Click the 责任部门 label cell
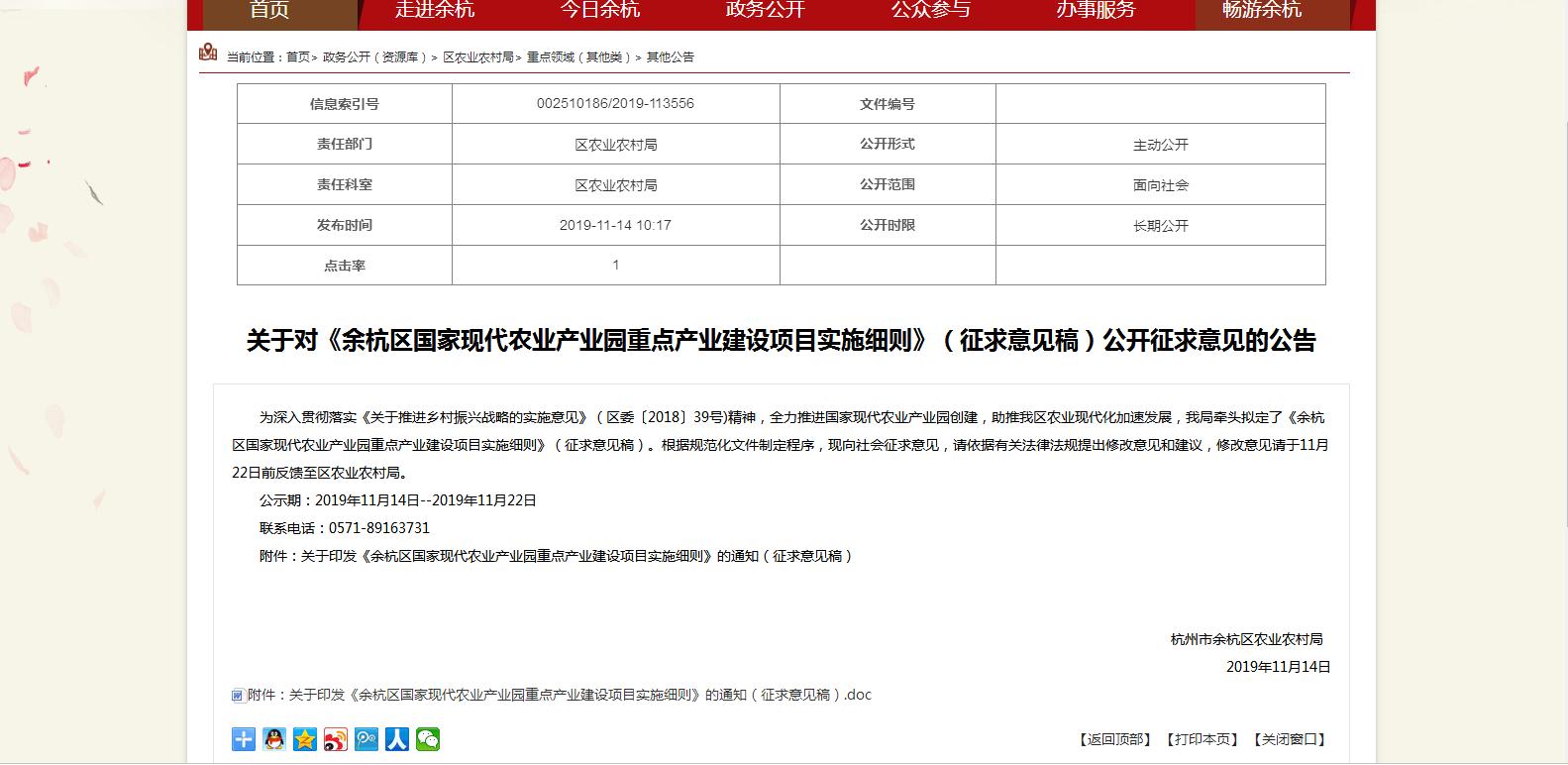The height and width of the screenshot is (765, 1568). click(345, 144)
